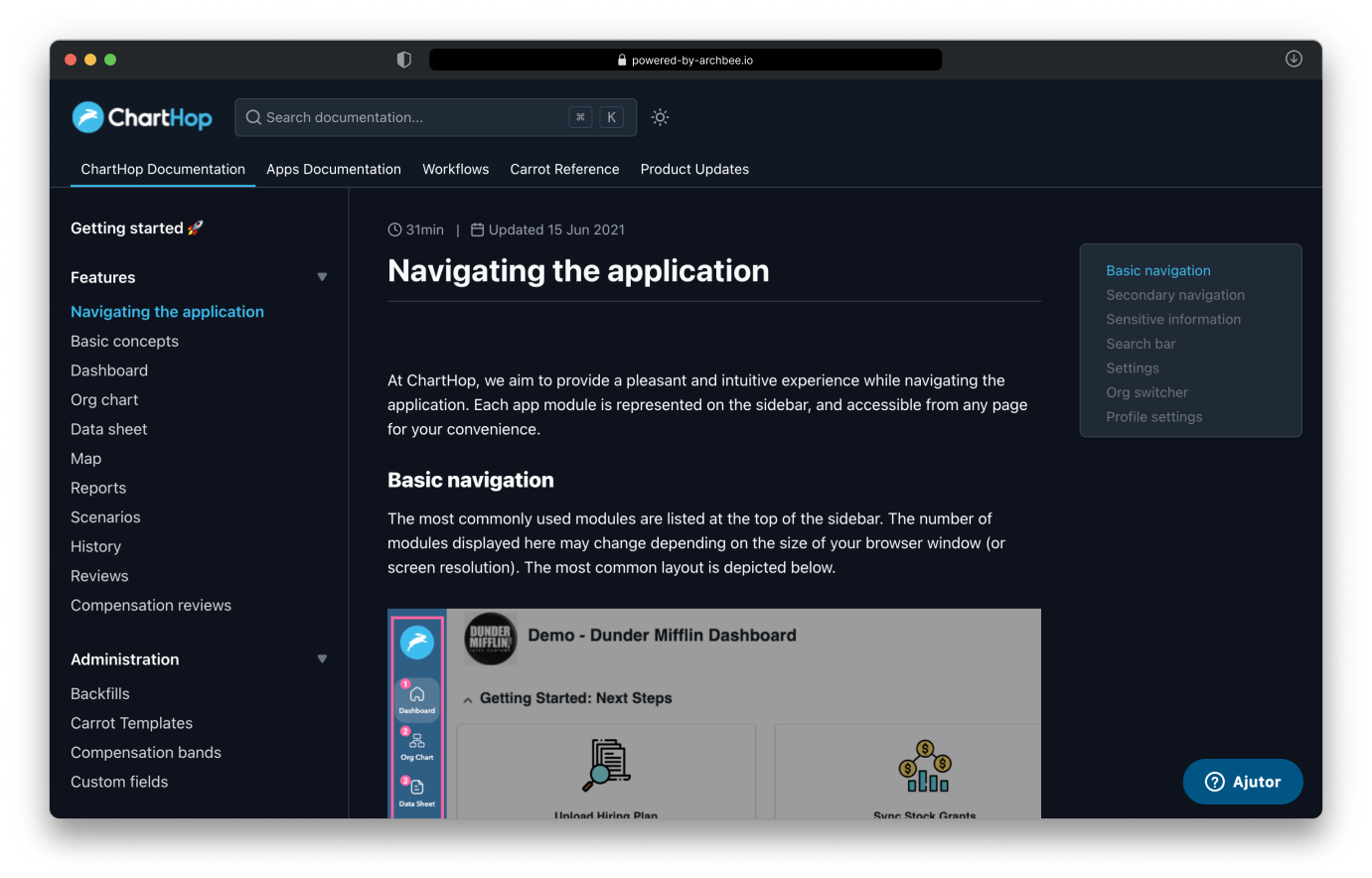Switch to Apps Documentation tab
Image resolution: width=1372 pixels, height=878 pixels.
tap(334, 169)
